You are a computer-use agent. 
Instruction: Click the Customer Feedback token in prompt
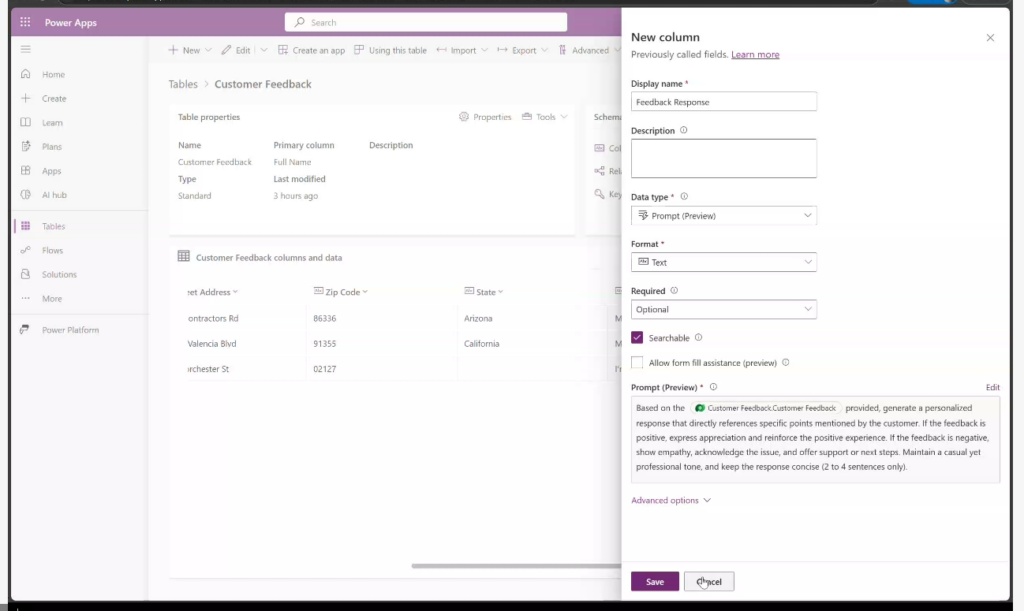point(765,408)
